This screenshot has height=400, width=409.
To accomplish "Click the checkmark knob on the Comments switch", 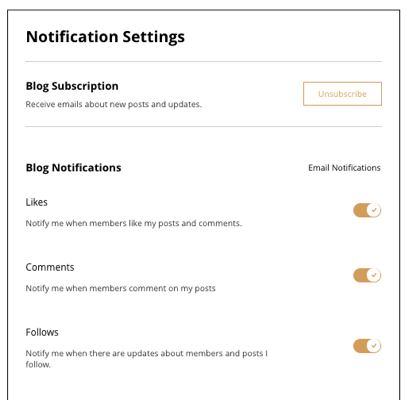I will coord(374,275).
